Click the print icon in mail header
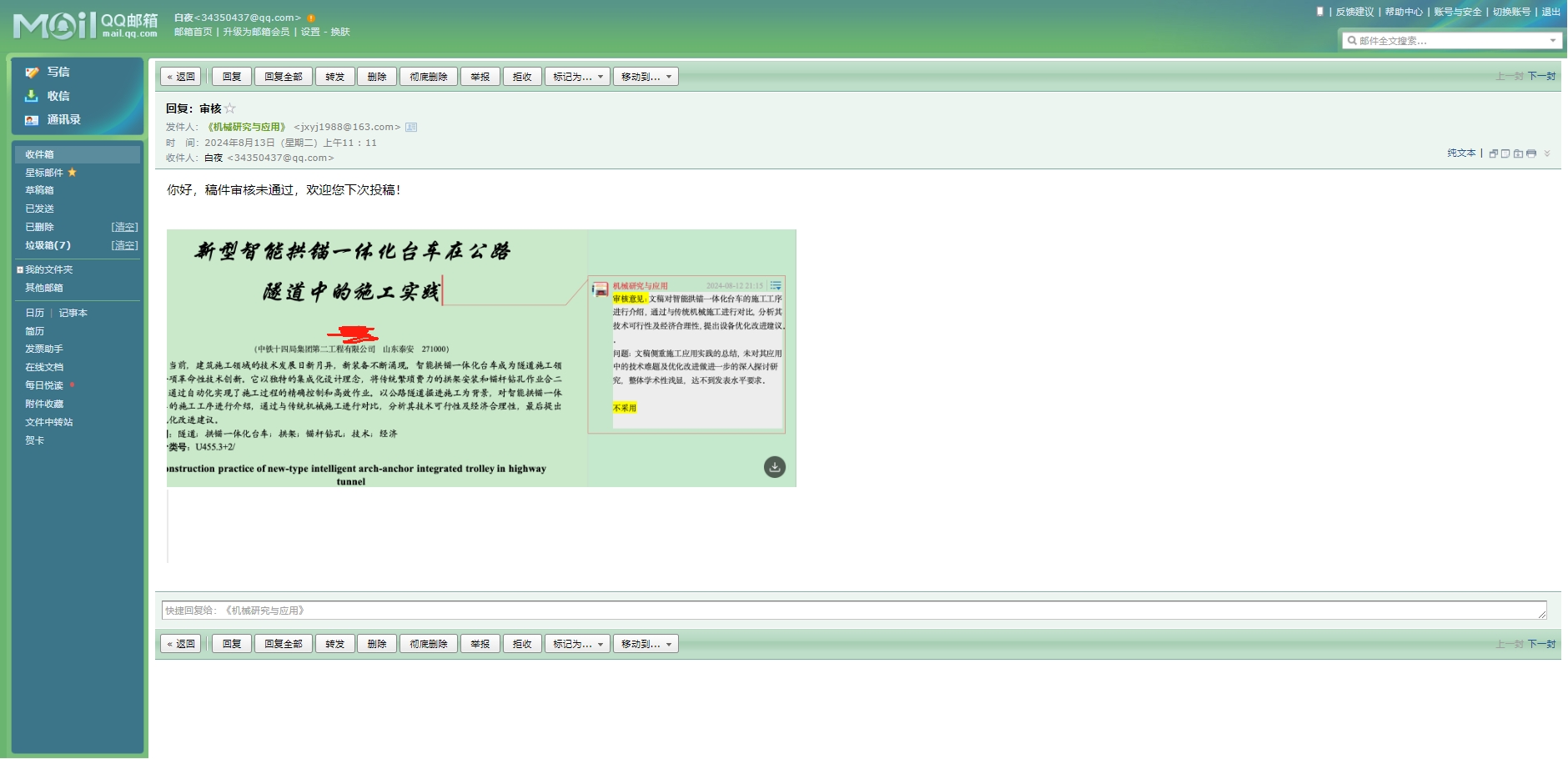This screenshot has height=759, width=1568. pos(1530,153)
